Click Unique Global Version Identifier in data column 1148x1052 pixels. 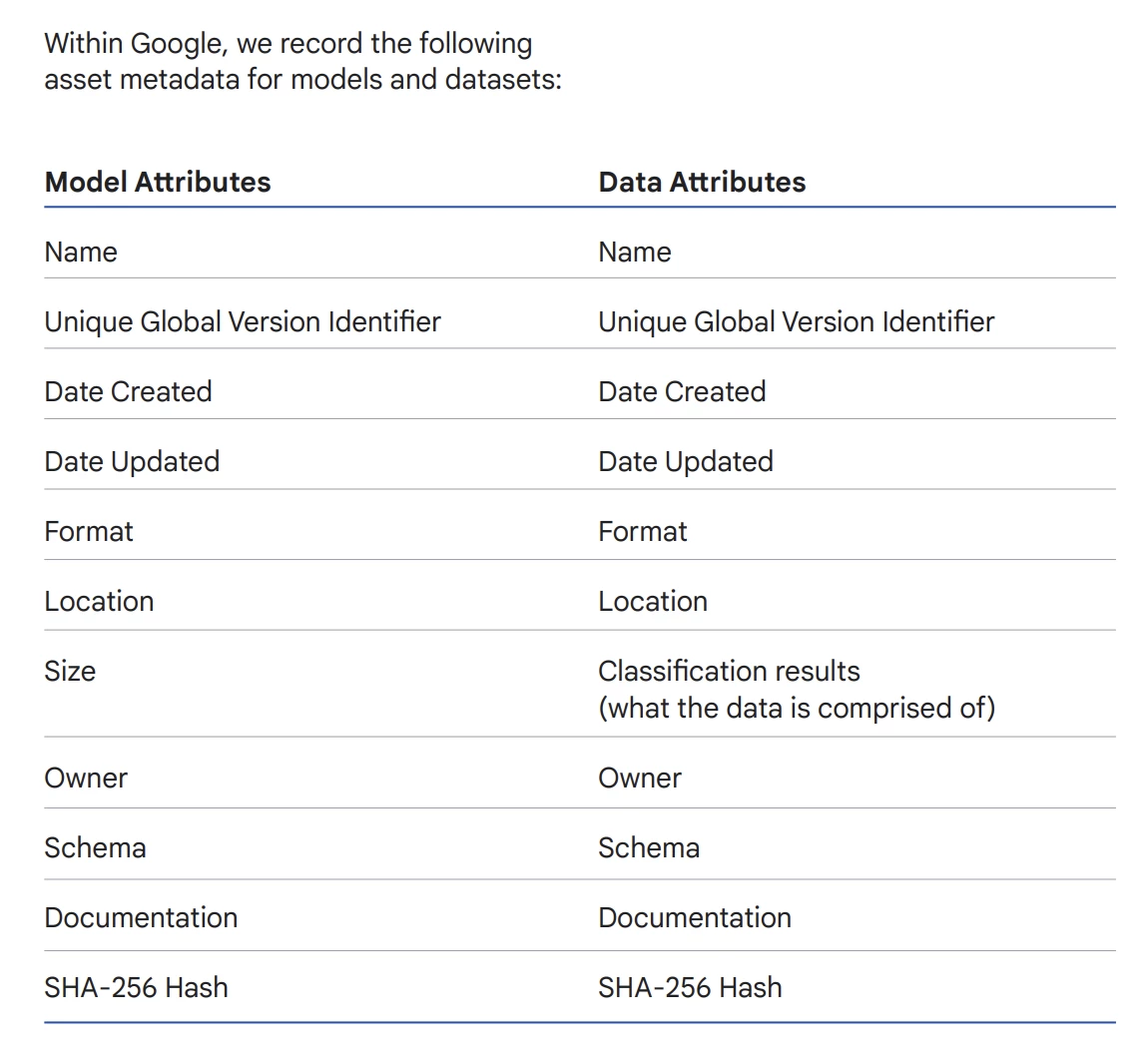click(796, 322)
